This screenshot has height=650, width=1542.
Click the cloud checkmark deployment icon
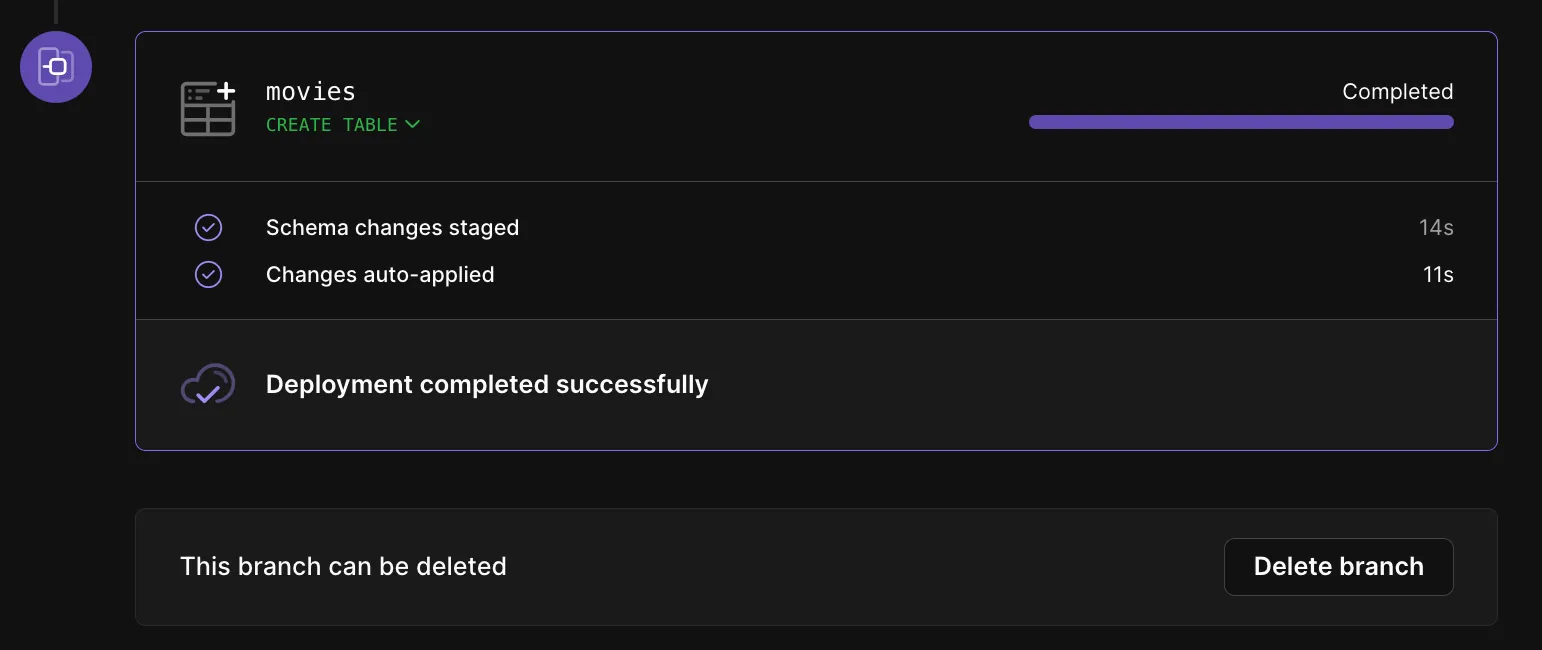[x=208, y=385]
